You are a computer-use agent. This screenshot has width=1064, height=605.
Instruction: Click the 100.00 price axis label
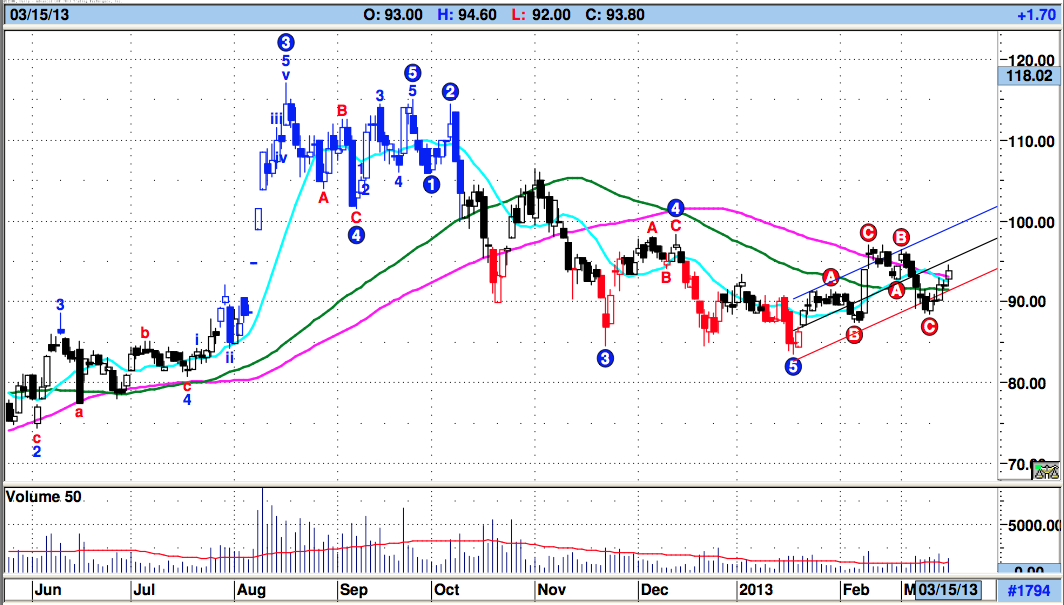point(1029,222)
